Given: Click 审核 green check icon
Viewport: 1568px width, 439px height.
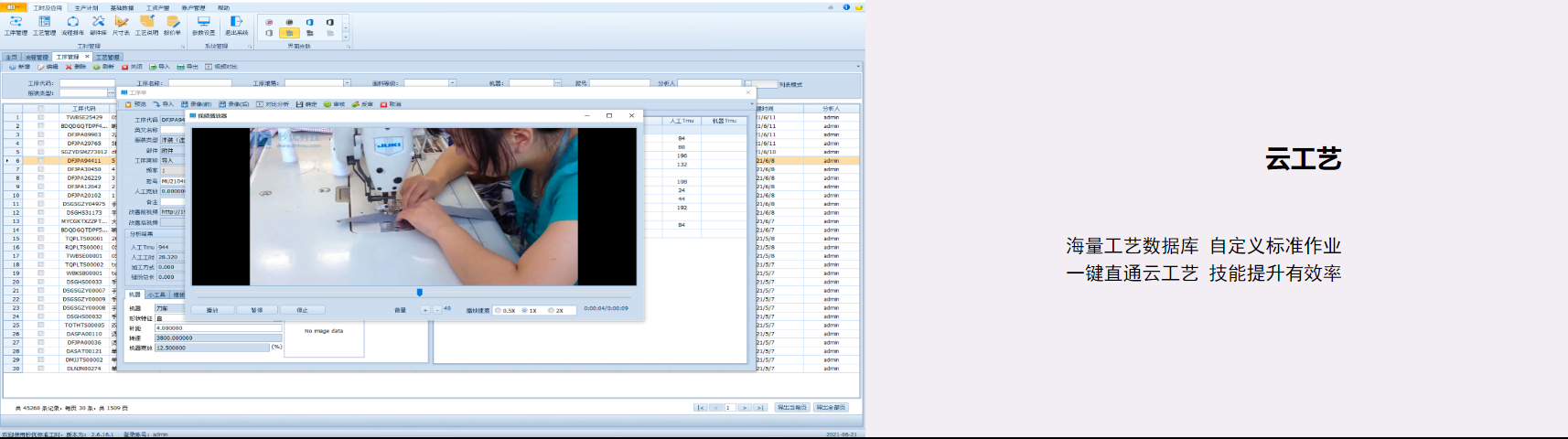Looking at the screenshot, I should pyautogui.click(x=328, y=104).
